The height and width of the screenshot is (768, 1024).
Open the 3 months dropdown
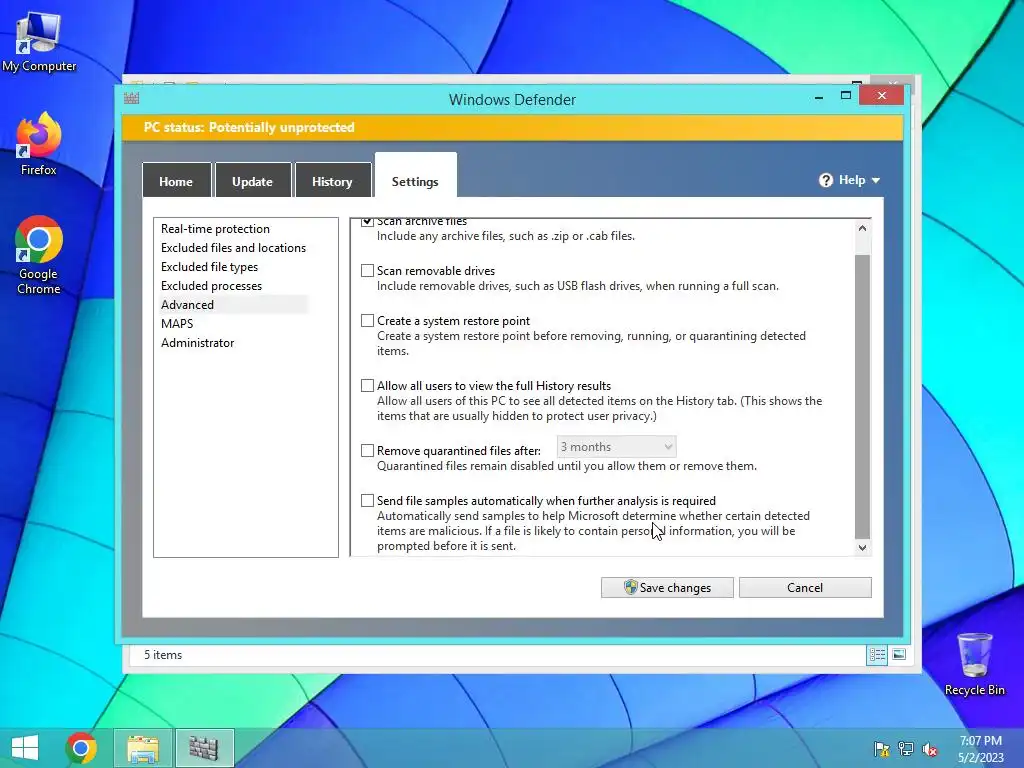616,447
